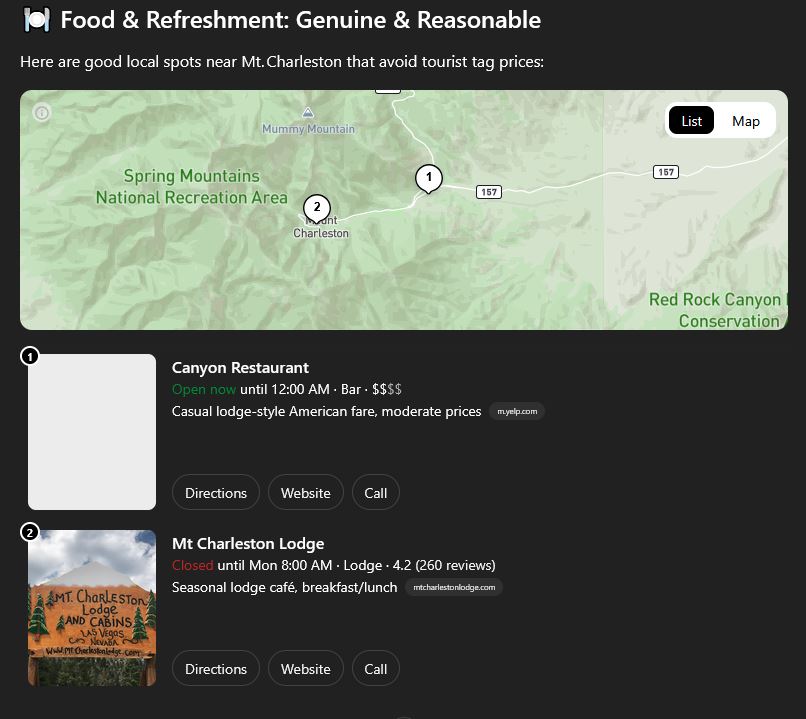Click the 'Open now' status text
The height and width of the screenshot is (719, 806).
204,389
